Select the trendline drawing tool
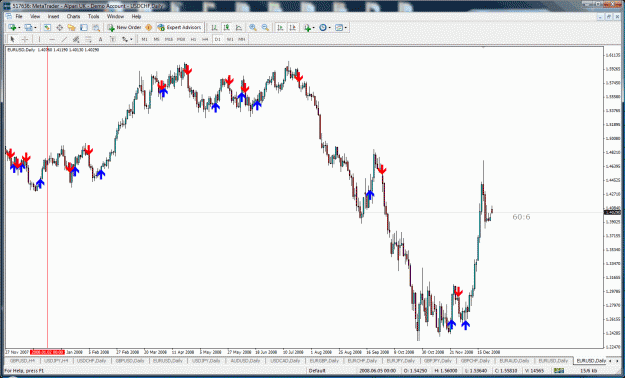 point(64,39)
